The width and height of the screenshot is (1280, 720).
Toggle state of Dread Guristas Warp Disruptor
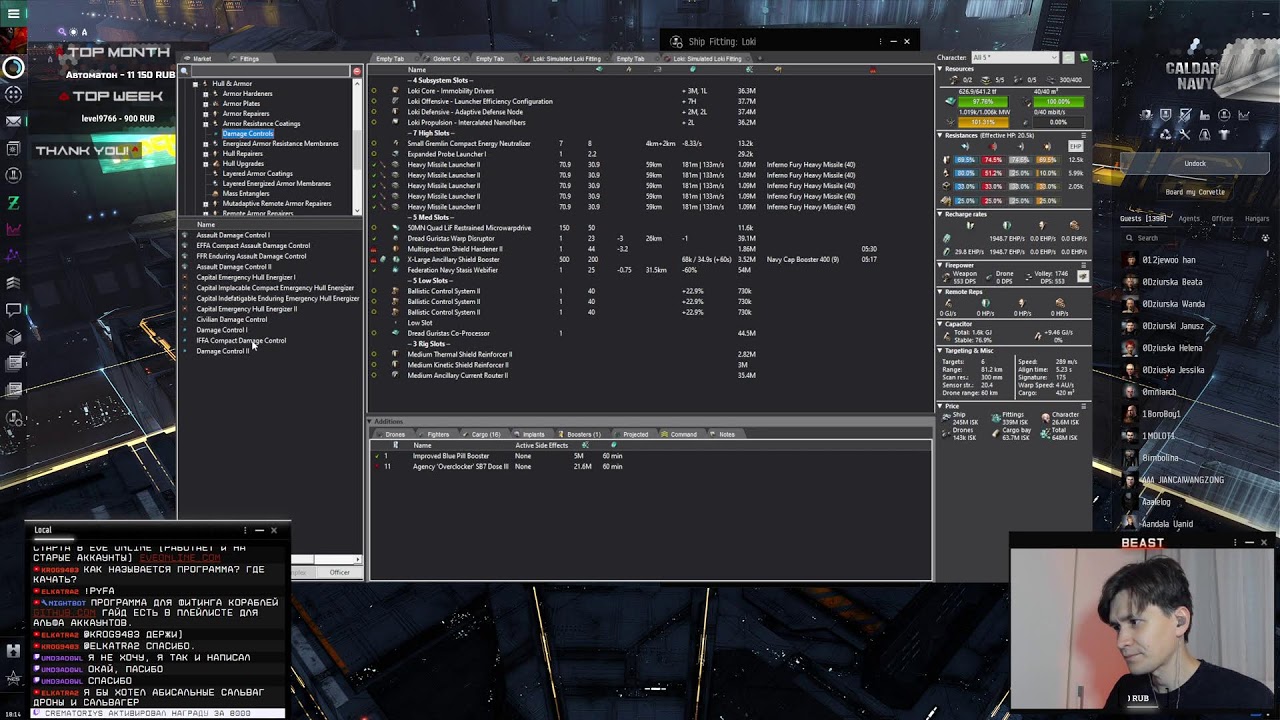(x=374, y=239)
